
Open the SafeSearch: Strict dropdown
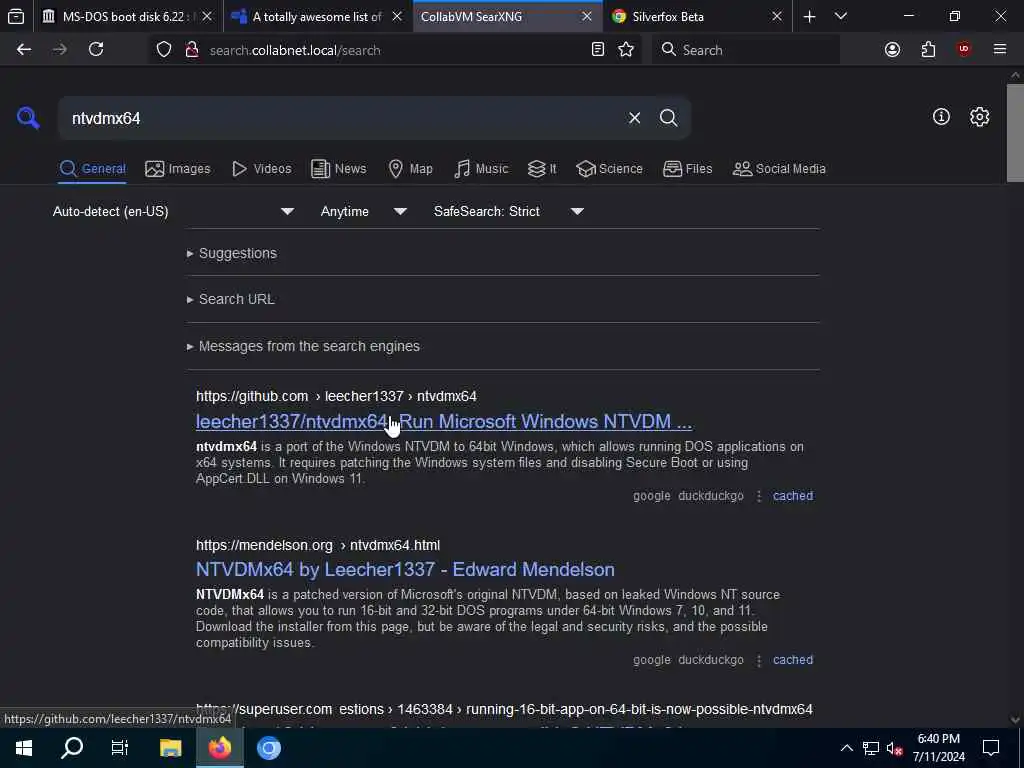coord(509,212)
